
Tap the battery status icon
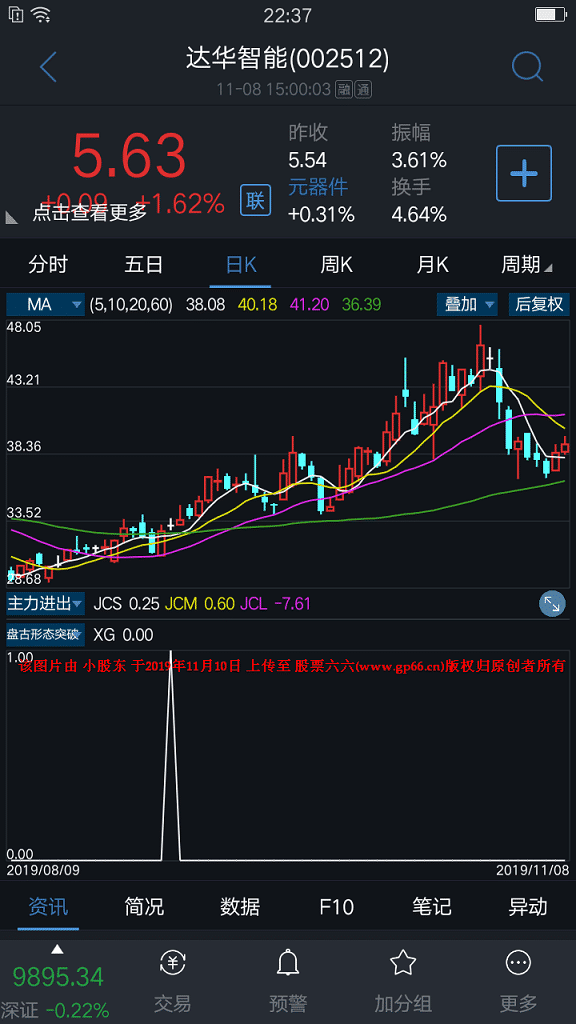click(550, 14)
